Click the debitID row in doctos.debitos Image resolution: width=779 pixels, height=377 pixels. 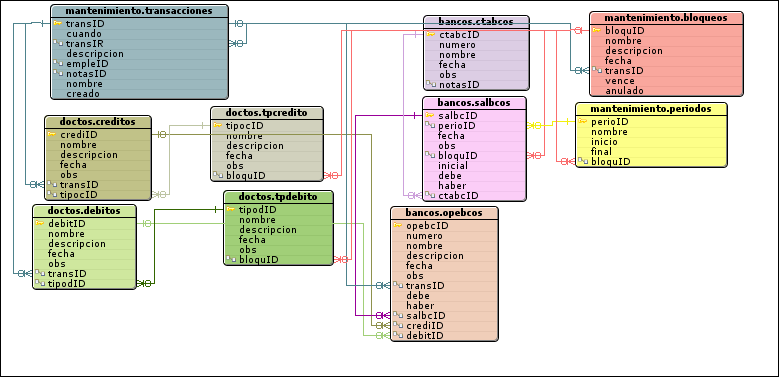(x=84, y=224)
